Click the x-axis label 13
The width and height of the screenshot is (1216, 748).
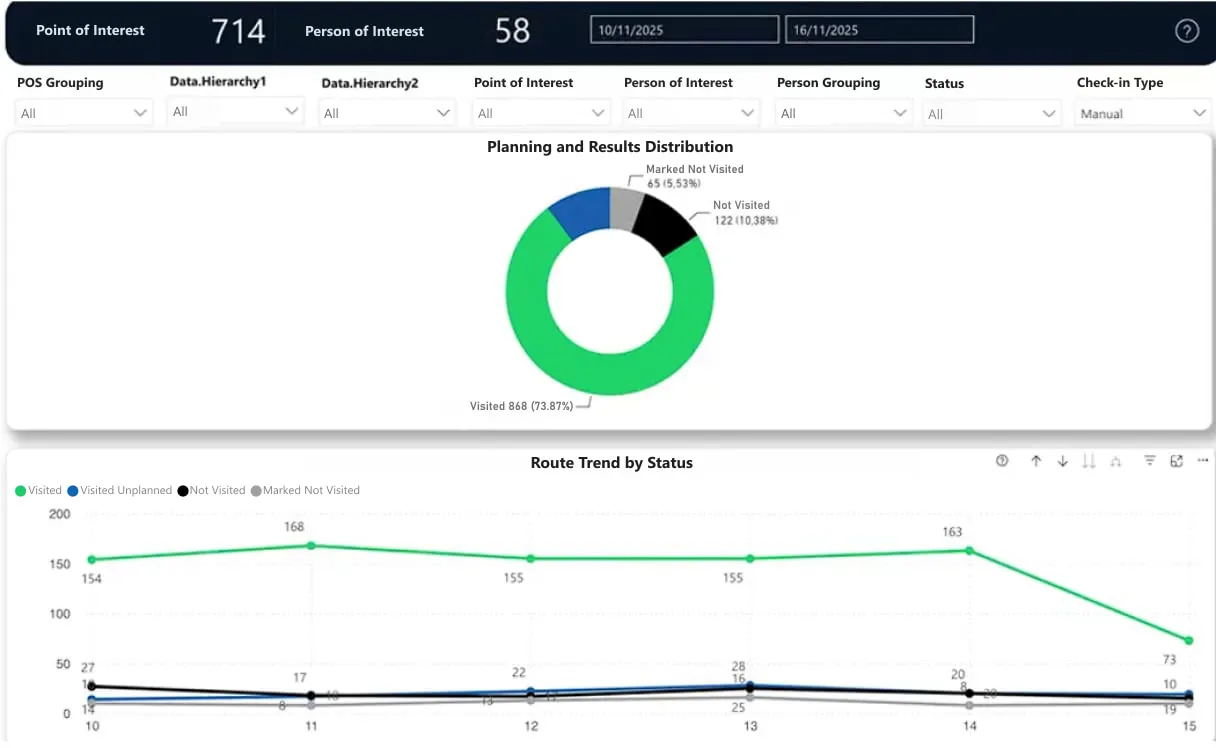751,726
